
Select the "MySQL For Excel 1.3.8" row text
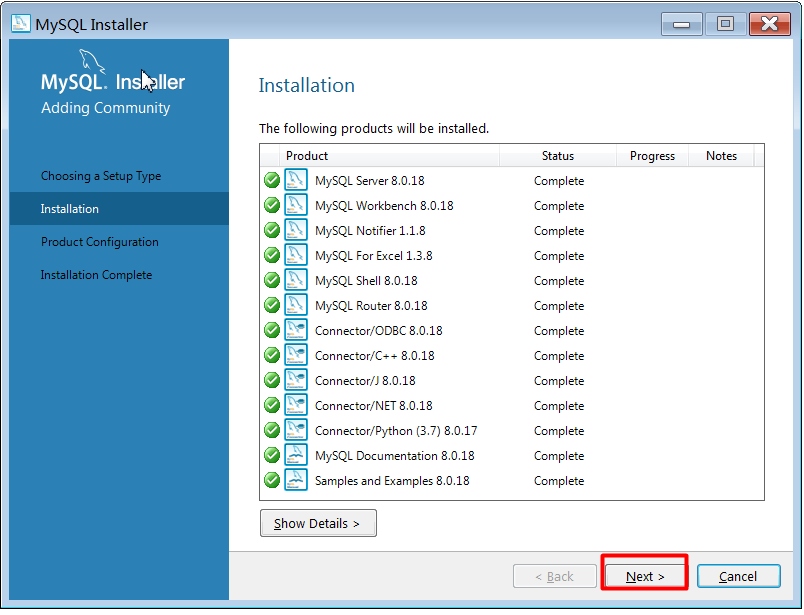374,256
